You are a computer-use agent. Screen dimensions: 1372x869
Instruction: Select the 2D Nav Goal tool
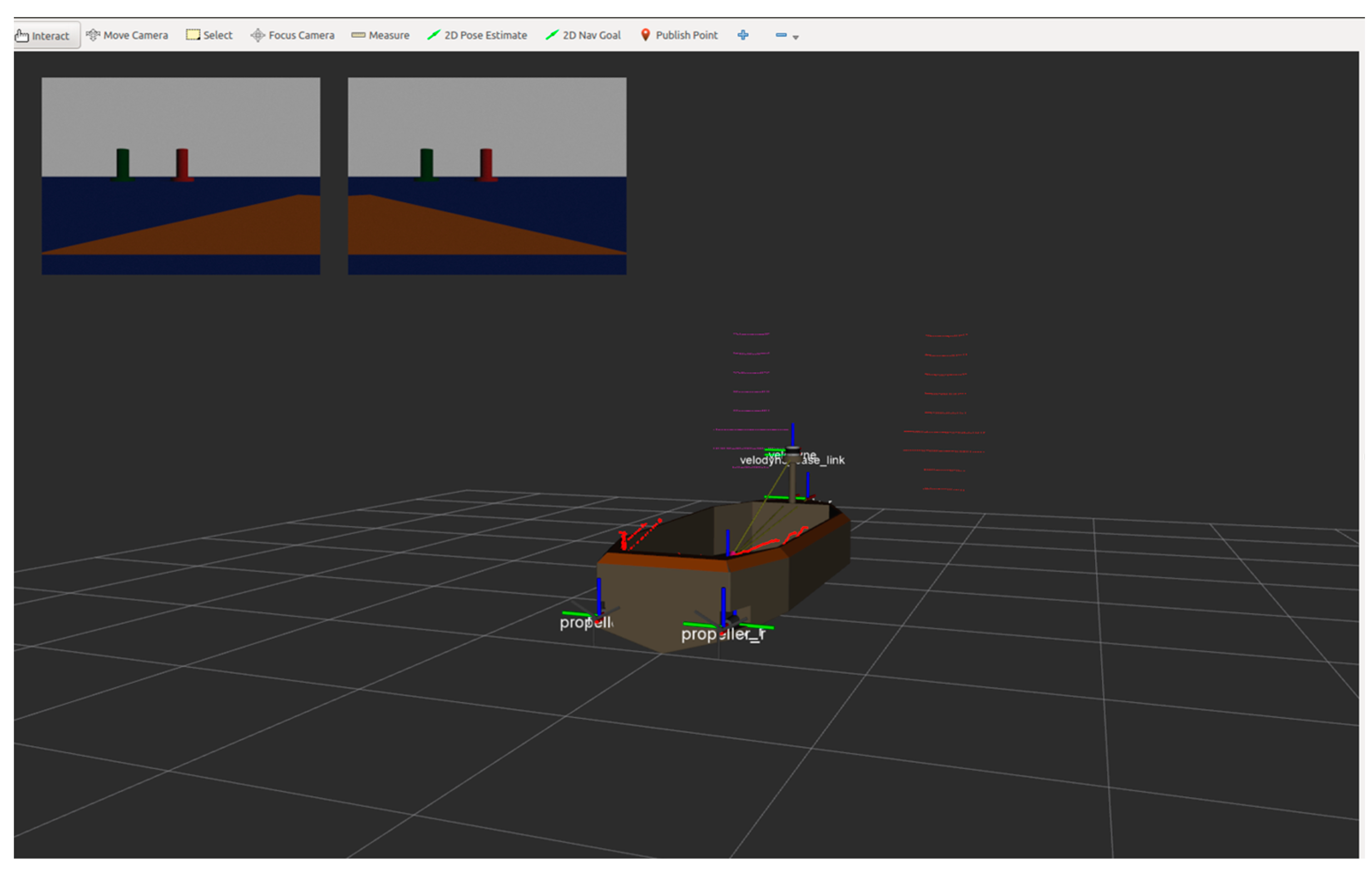click(x=583, y=35)
